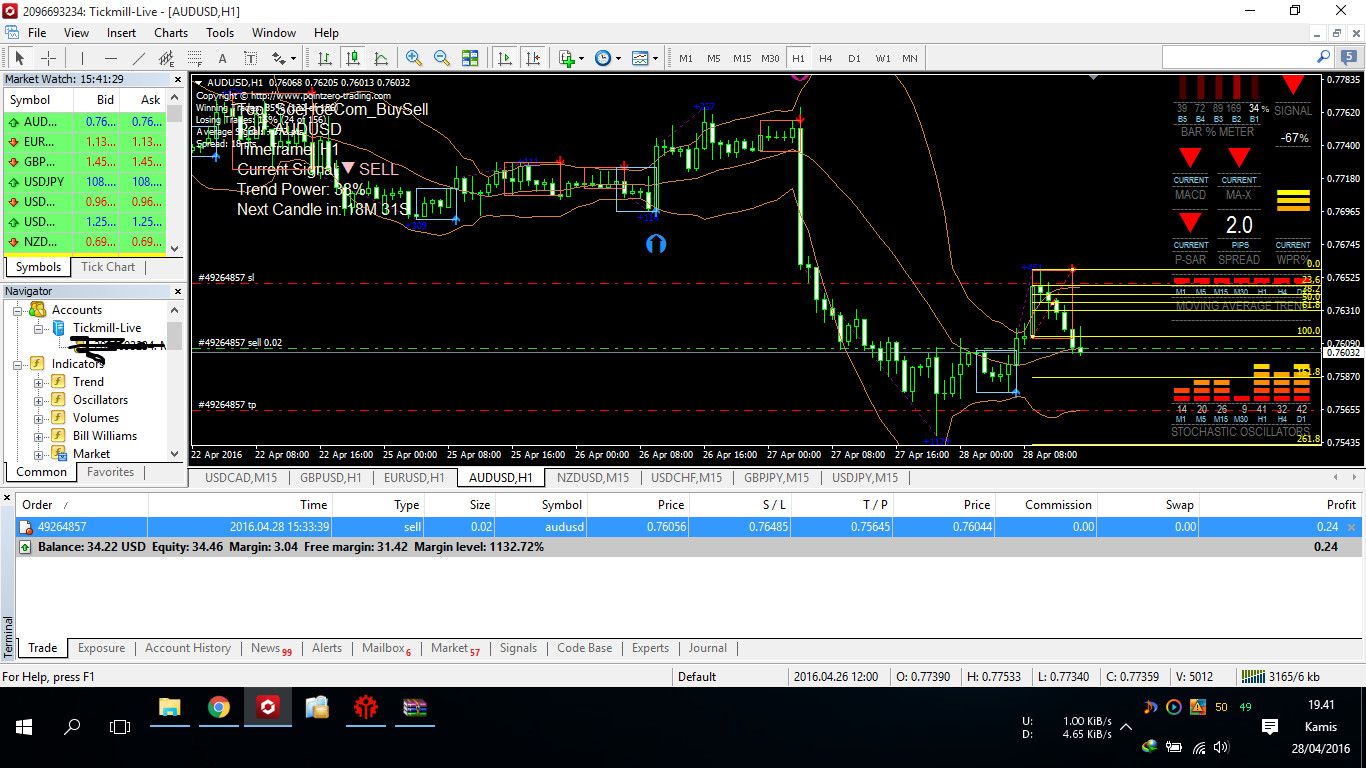Click the Zoom Out magnifier icon

tap(441, 58)
